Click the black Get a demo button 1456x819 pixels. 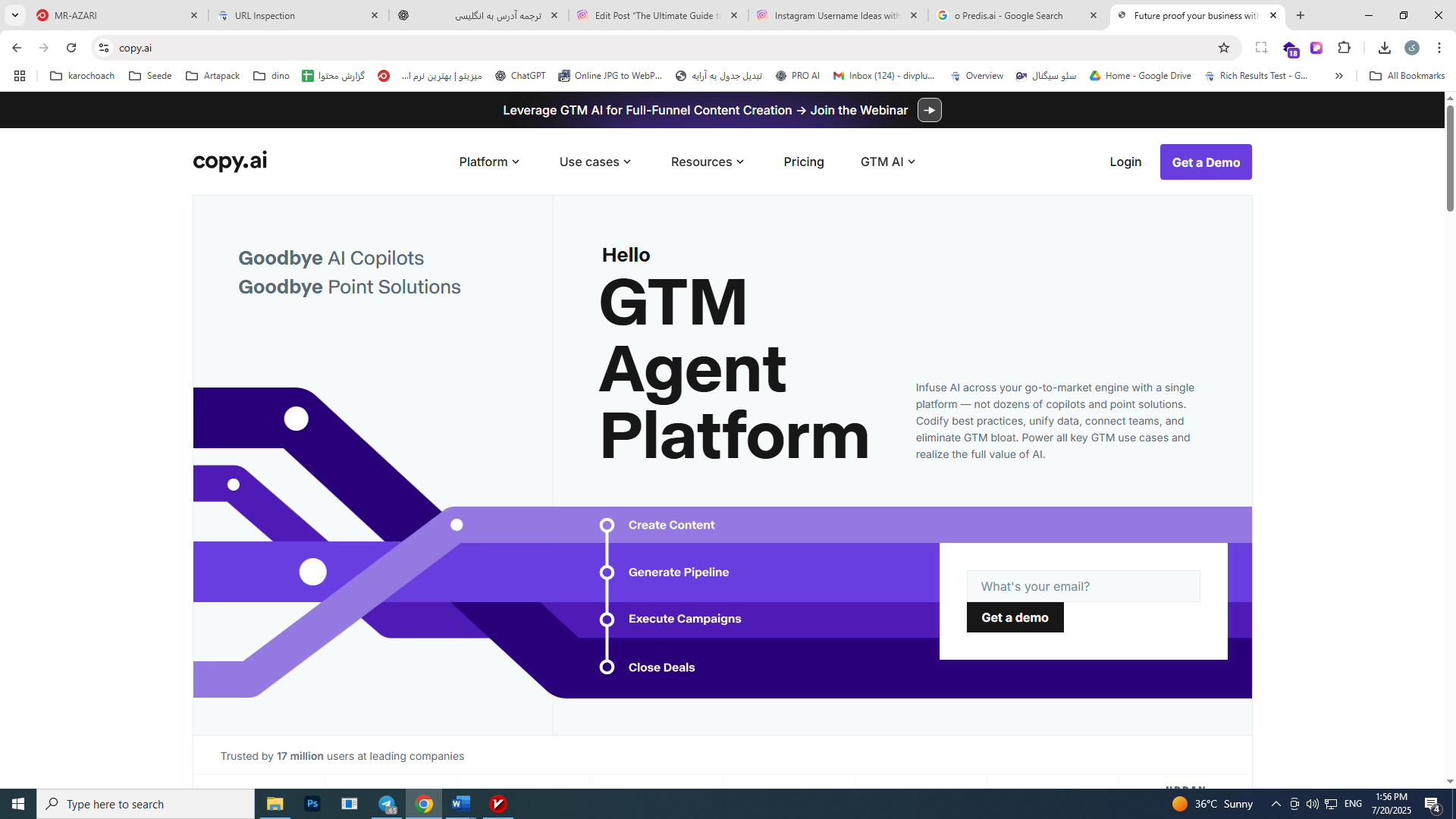click(1015, 617)
